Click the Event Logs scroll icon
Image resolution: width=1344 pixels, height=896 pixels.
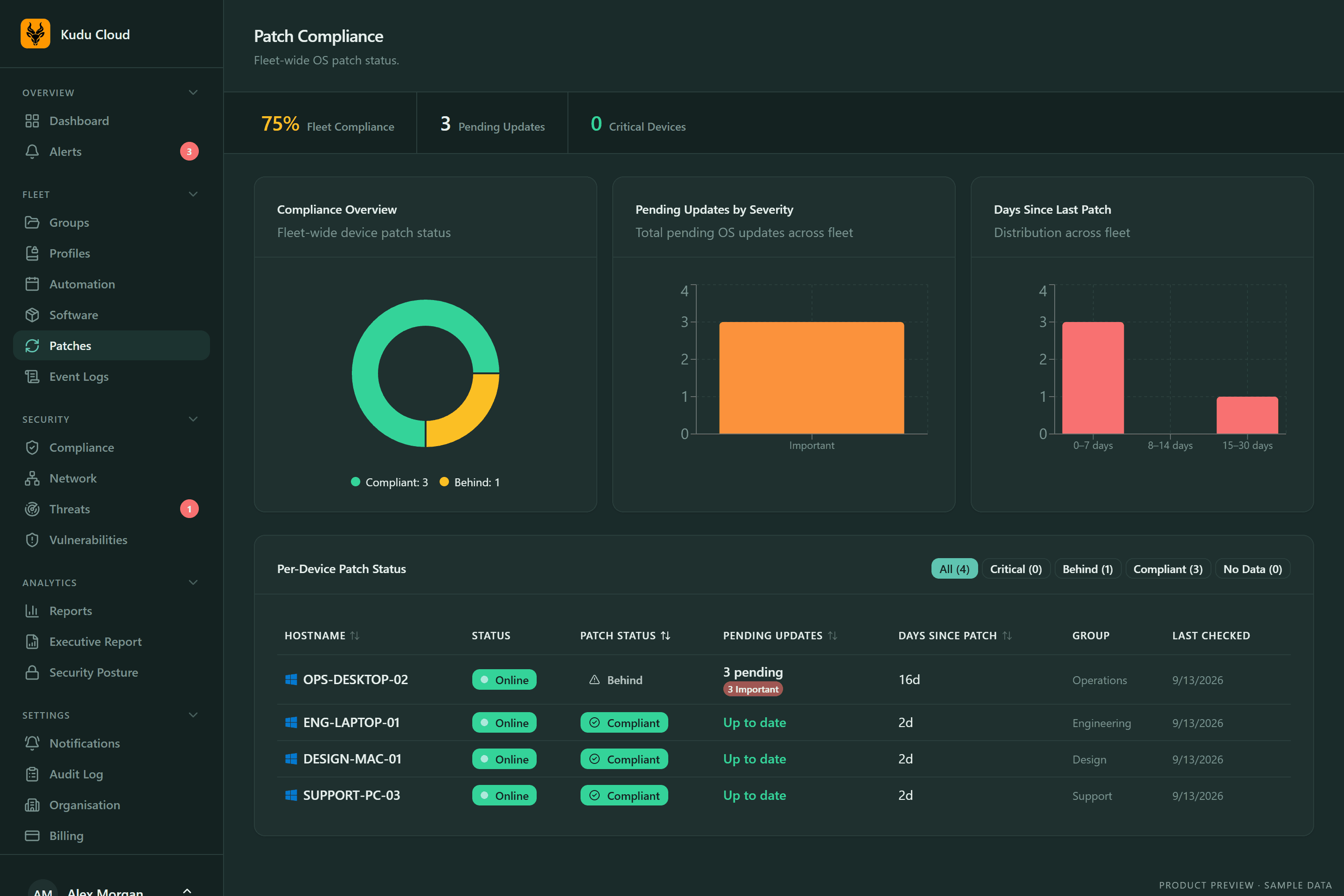click(32, 377)
